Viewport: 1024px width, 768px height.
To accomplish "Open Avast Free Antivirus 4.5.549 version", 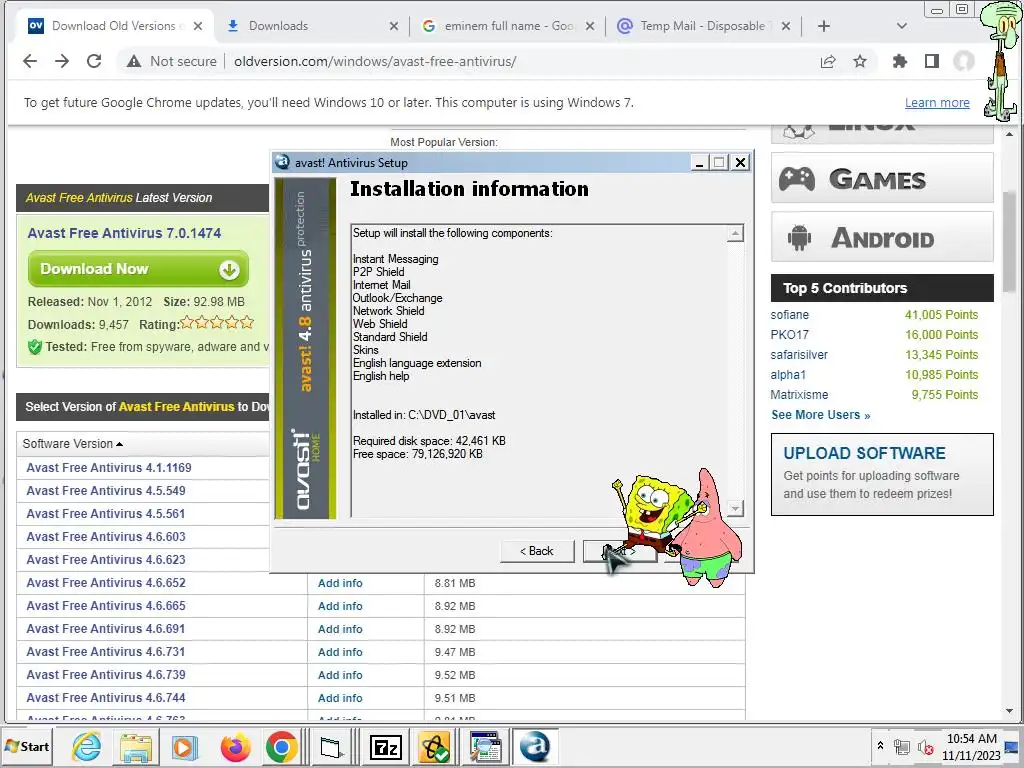I will pos(106,490).
